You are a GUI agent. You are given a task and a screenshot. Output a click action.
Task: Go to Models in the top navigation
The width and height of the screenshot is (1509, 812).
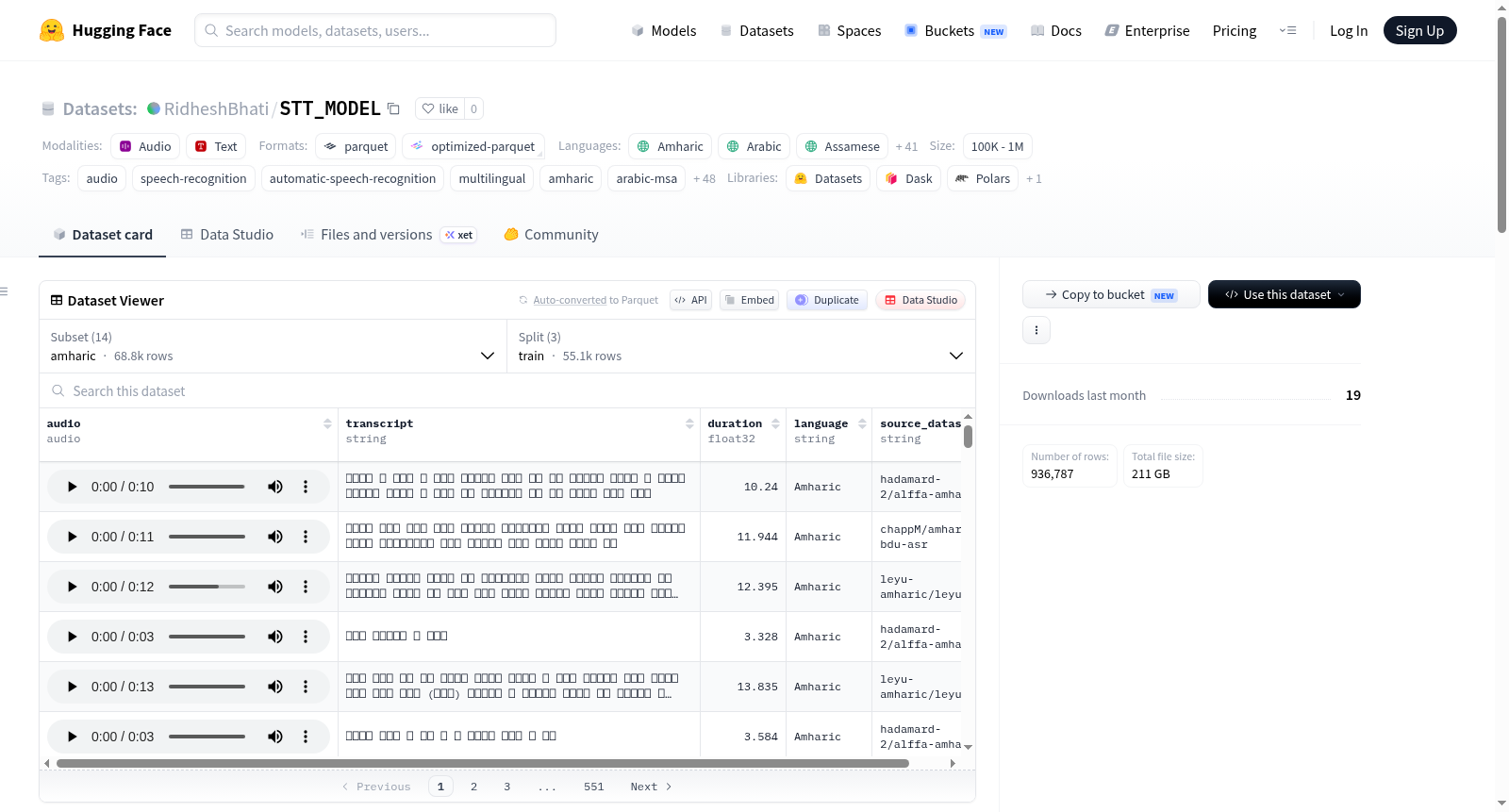pos(664,30)
